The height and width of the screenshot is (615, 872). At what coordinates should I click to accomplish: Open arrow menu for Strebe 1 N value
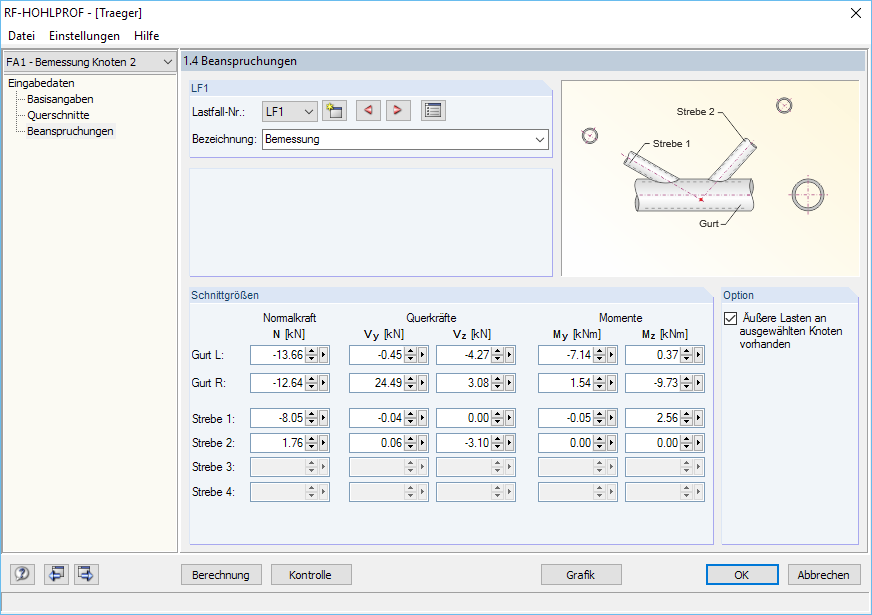point(323,418)
